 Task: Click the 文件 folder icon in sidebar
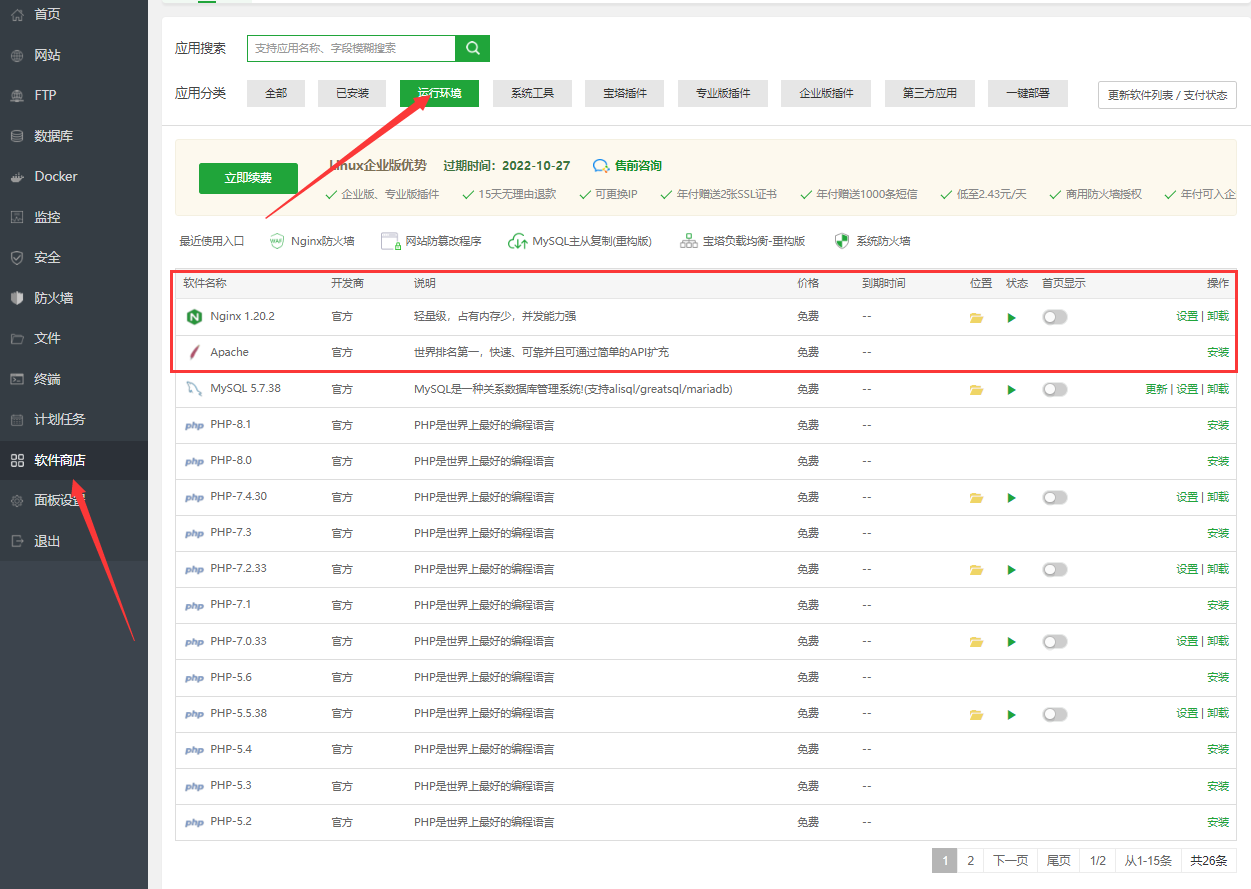(16, 338)
